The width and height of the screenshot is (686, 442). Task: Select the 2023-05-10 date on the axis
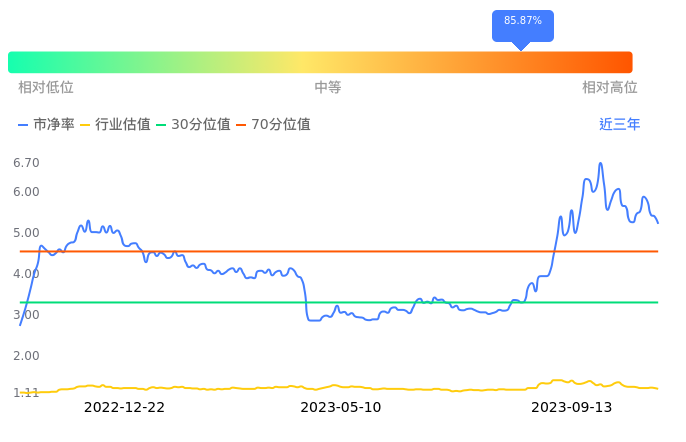point(341,407)
